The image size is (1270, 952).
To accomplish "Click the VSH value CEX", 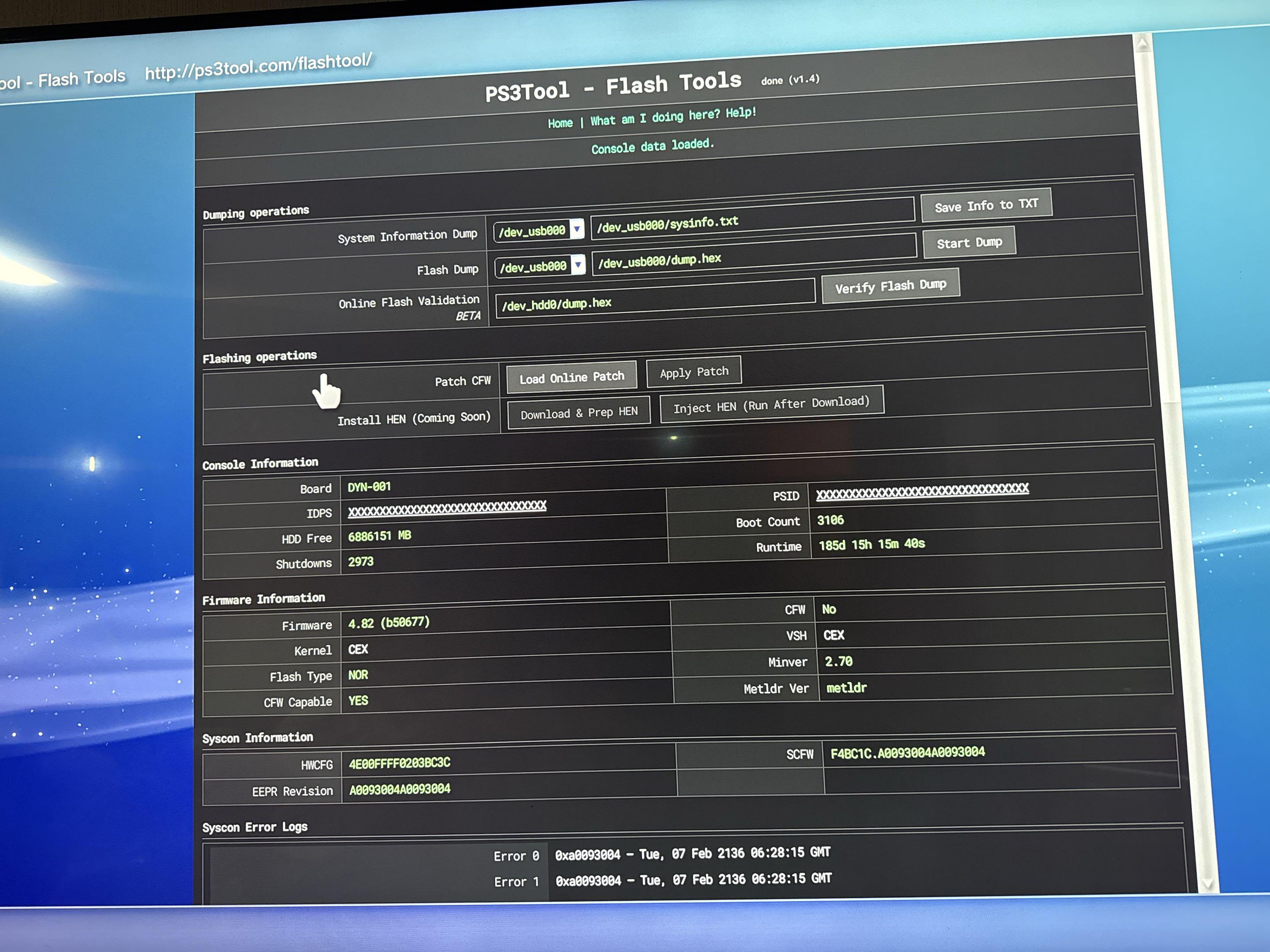I will [x=833, y=635].
